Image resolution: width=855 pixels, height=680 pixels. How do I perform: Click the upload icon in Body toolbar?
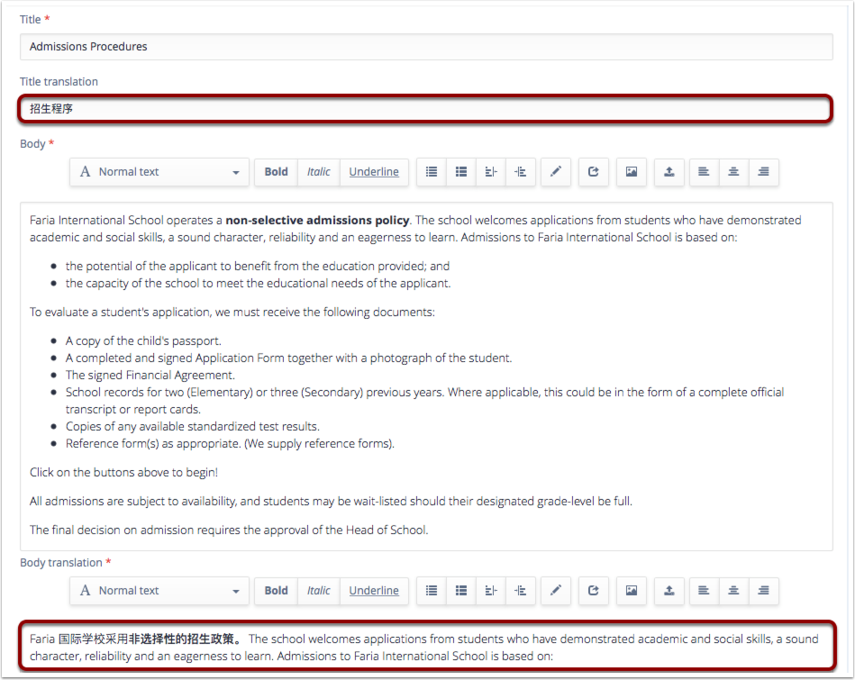[x=668, y=172]
